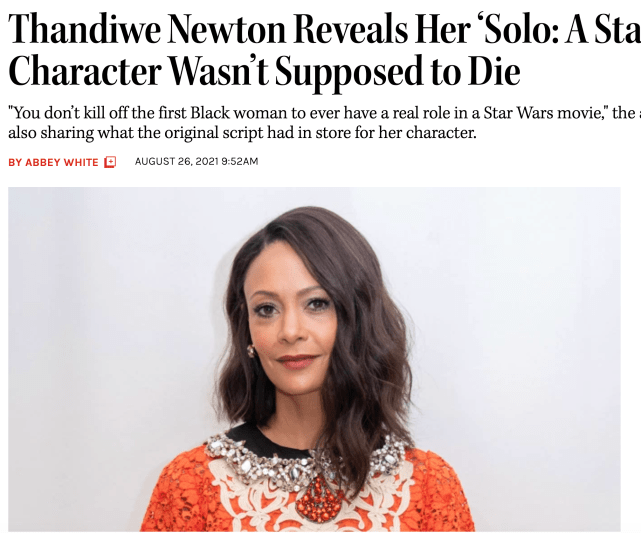Click the follow-author plus icon beside Abbey White
Image resolution: width=641 pixels, height=533 pixels.
click(110, 162)
